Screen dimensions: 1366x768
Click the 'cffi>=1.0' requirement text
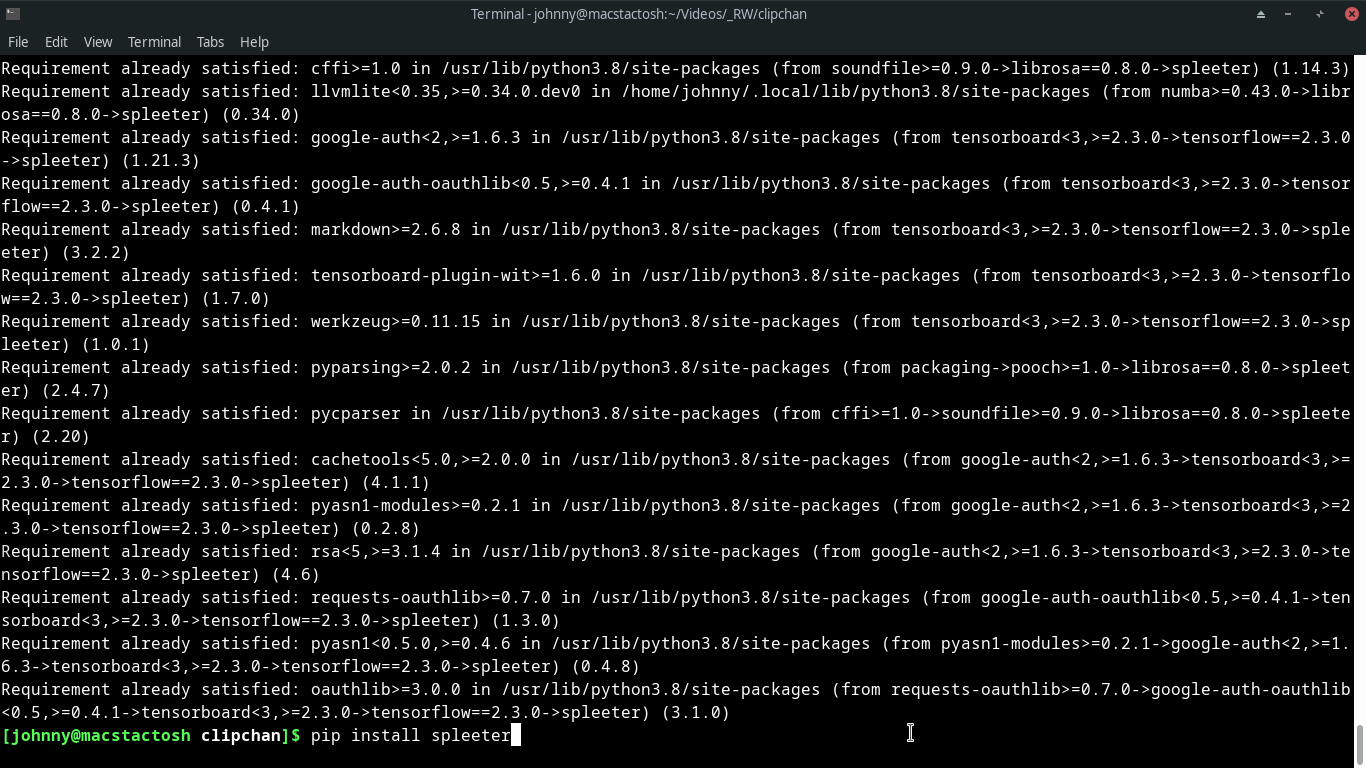(x=356, y=69)
